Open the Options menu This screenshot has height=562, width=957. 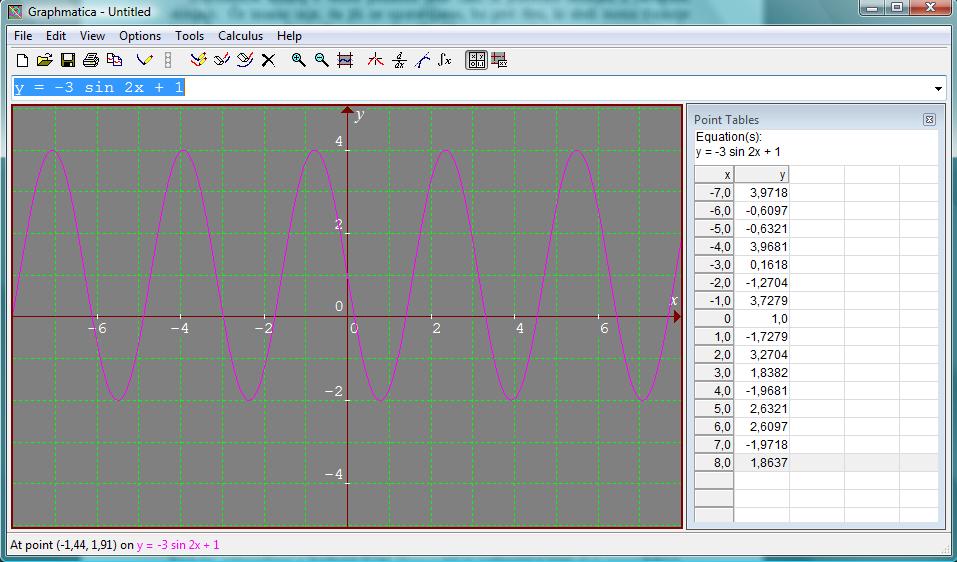coord(140,36)
